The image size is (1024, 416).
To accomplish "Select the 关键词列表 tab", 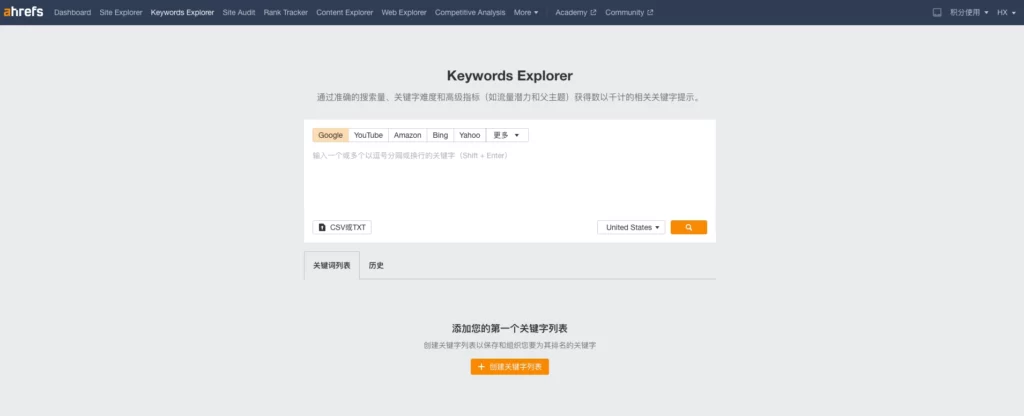I will point(332,266).
